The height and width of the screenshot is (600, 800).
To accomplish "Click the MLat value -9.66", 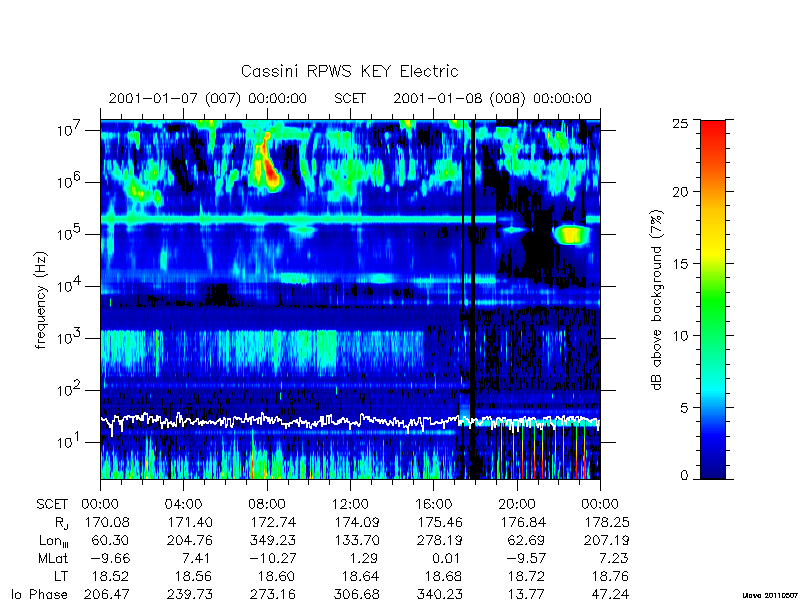I will 110,558.
